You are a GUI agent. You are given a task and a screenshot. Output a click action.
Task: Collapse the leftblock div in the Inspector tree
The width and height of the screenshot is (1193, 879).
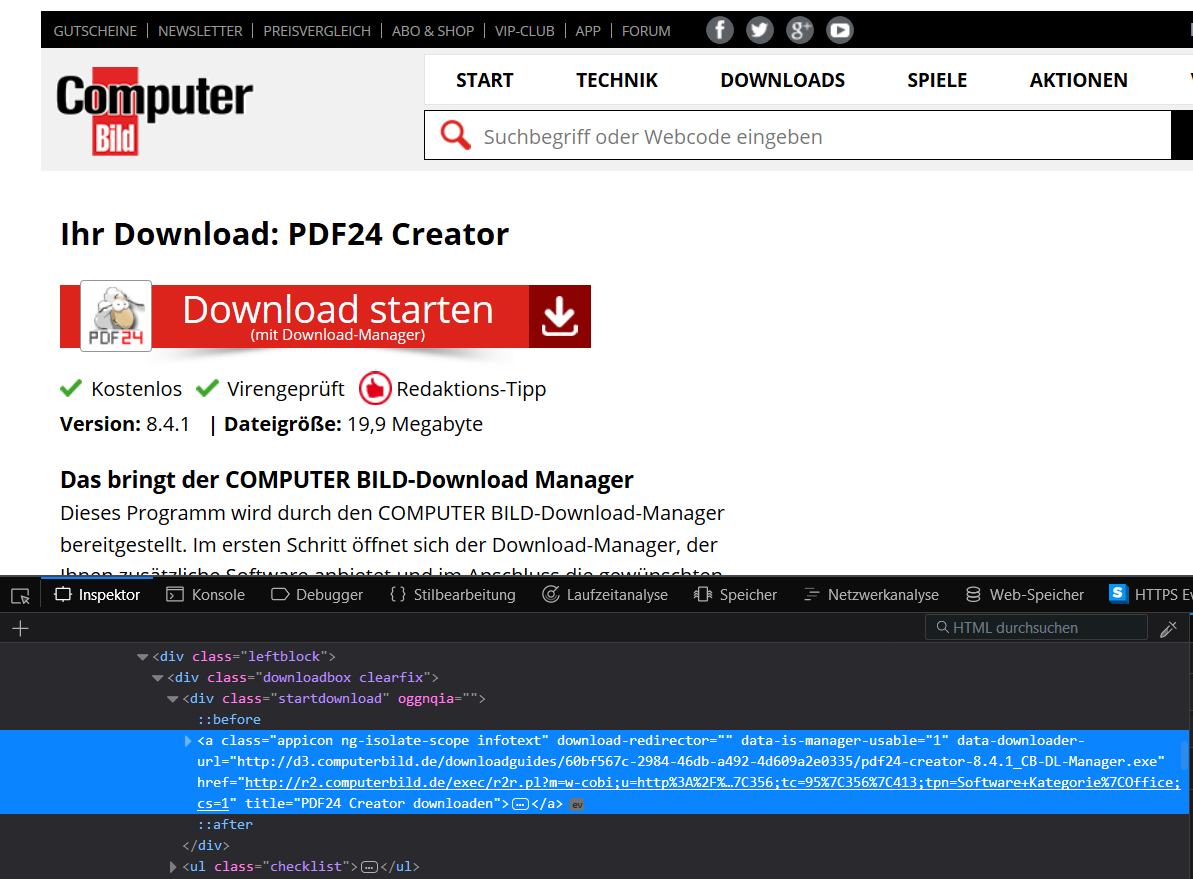142,656
